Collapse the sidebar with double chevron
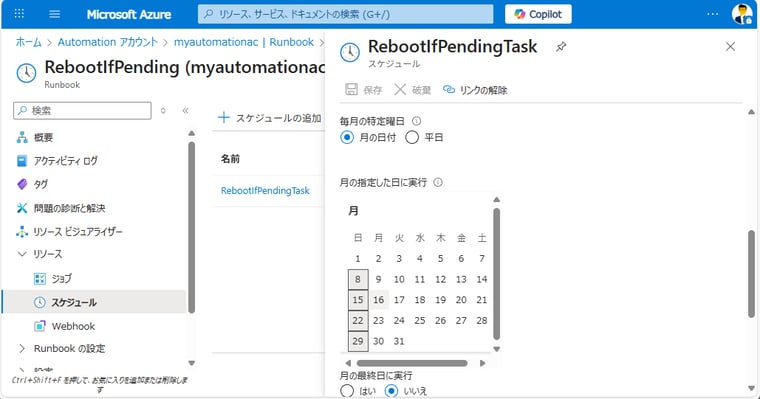This screenshot has height=399, width=760. coord(185,111)
